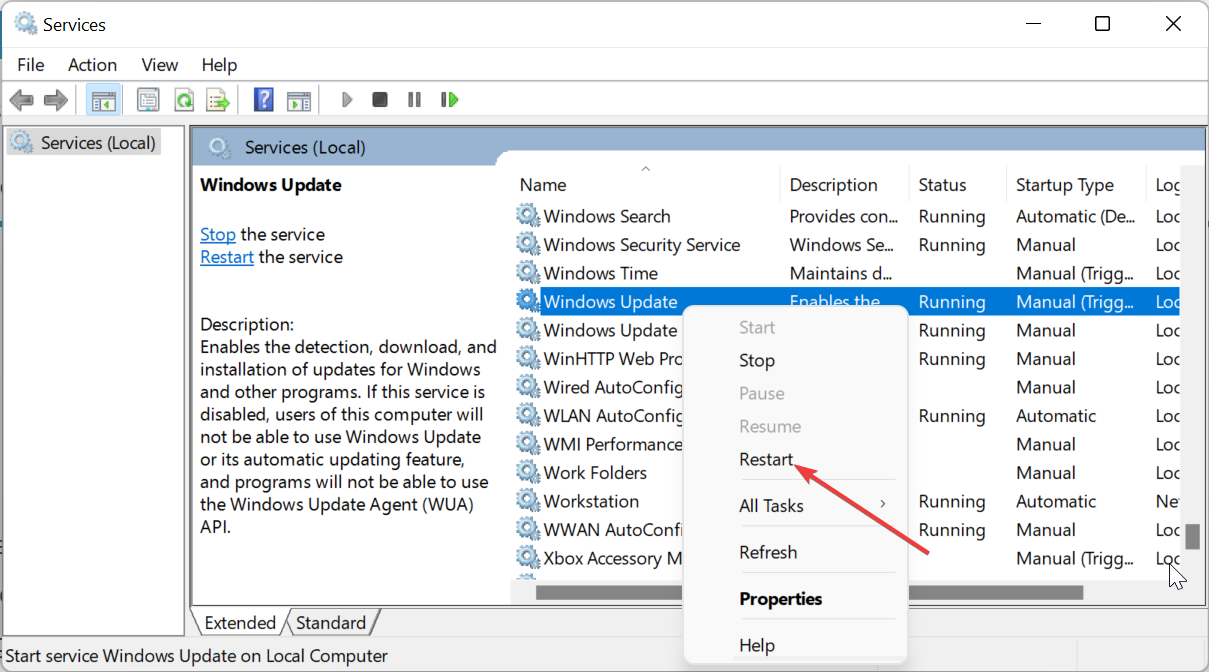Click the Restart the service link
Screen dimensions: 1209x672
point(227,257)
